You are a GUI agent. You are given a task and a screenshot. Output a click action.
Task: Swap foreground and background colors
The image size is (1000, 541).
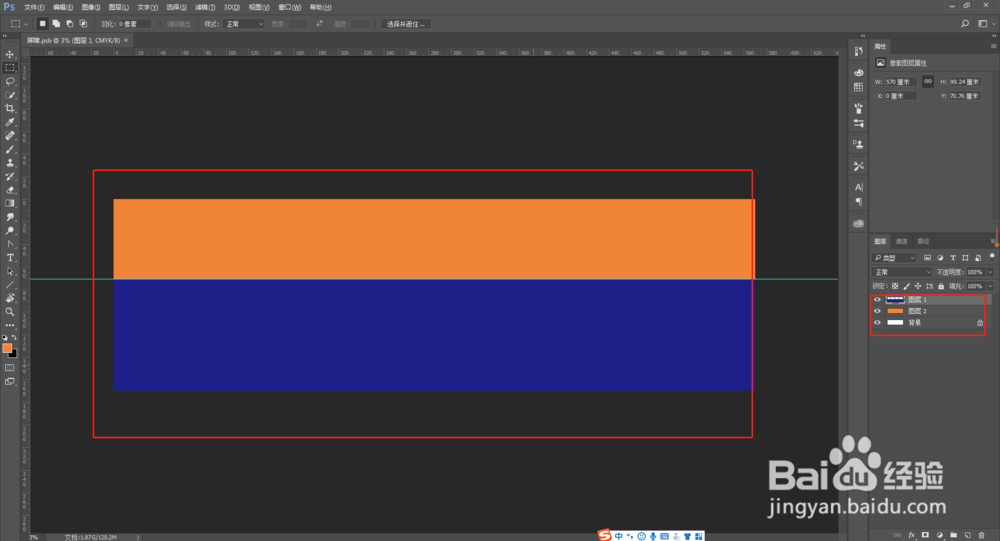pos(14,337)
